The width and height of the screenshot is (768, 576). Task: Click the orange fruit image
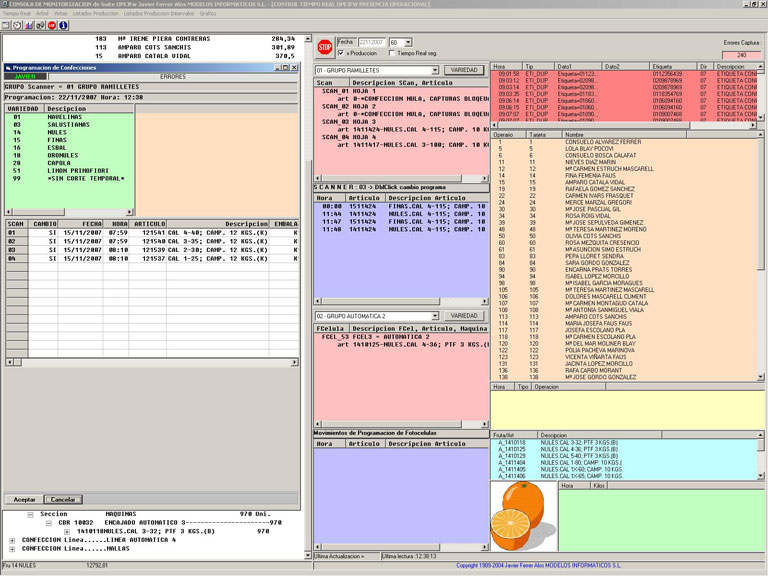pos(524,516)
